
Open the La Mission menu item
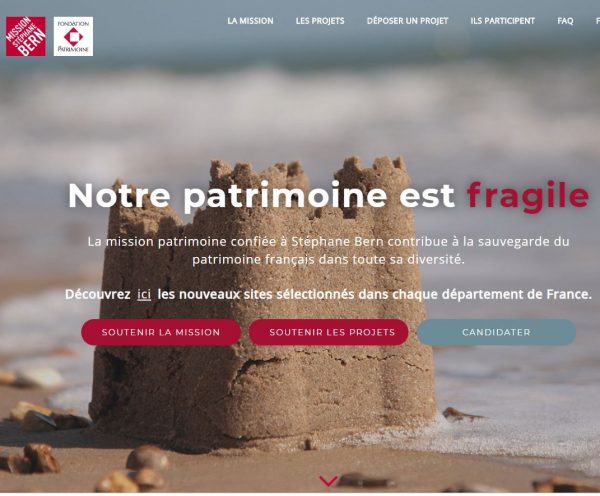tap(250, 21)
